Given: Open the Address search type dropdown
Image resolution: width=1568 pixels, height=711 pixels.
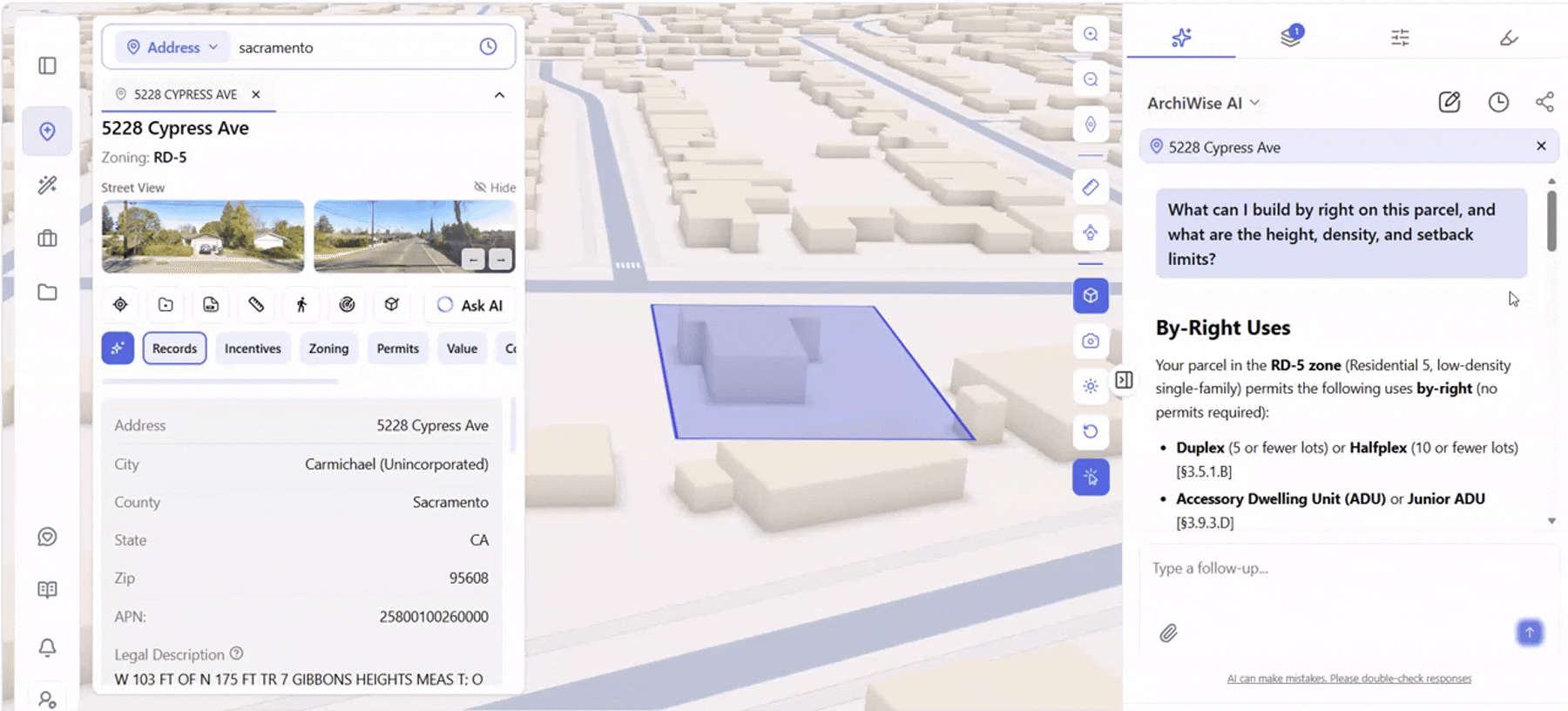Looking at the screenshot, I should point(172,47).
